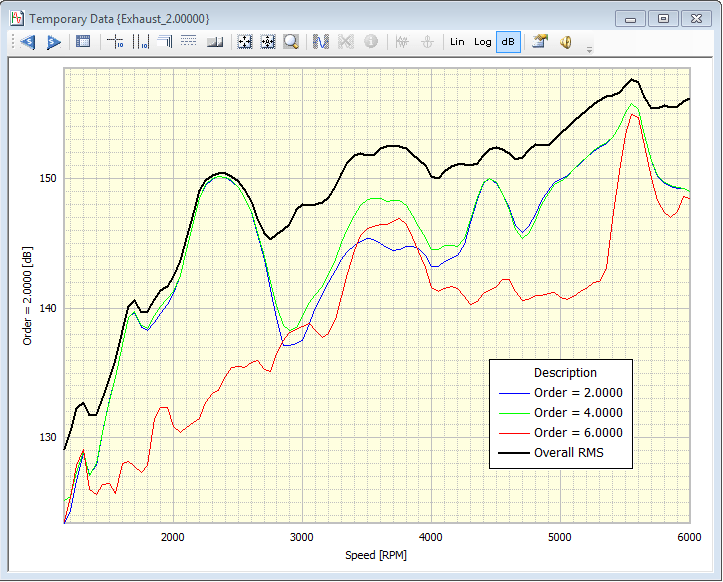Image resolution: width=723 pixels, height=582 pixels.
Task: Click the magnifier zoom tool
Action: [291, 42]
